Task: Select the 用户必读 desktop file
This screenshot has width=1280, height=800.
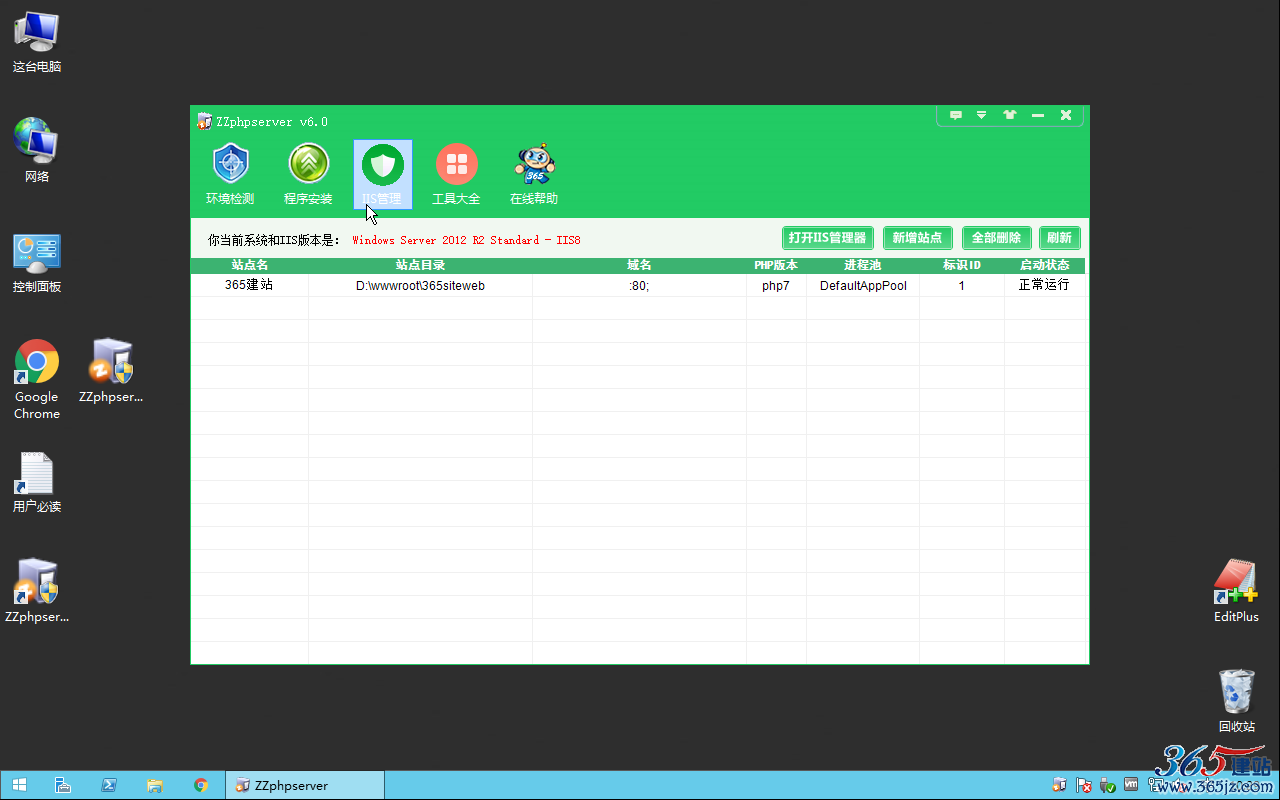Action: point(37,482)
